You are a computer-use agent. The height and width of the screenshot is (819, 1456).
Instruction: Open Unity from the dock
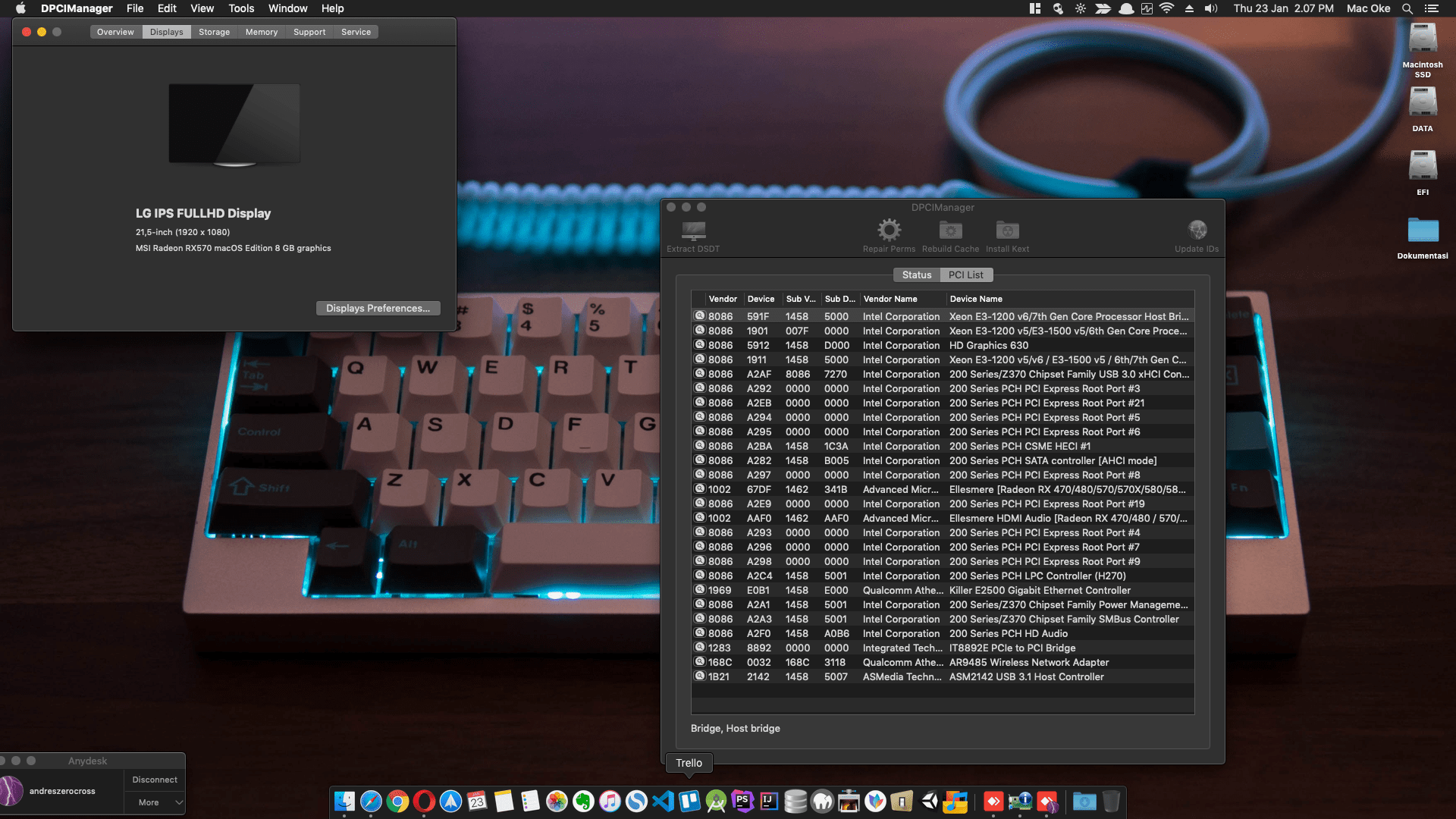[929, 801]
